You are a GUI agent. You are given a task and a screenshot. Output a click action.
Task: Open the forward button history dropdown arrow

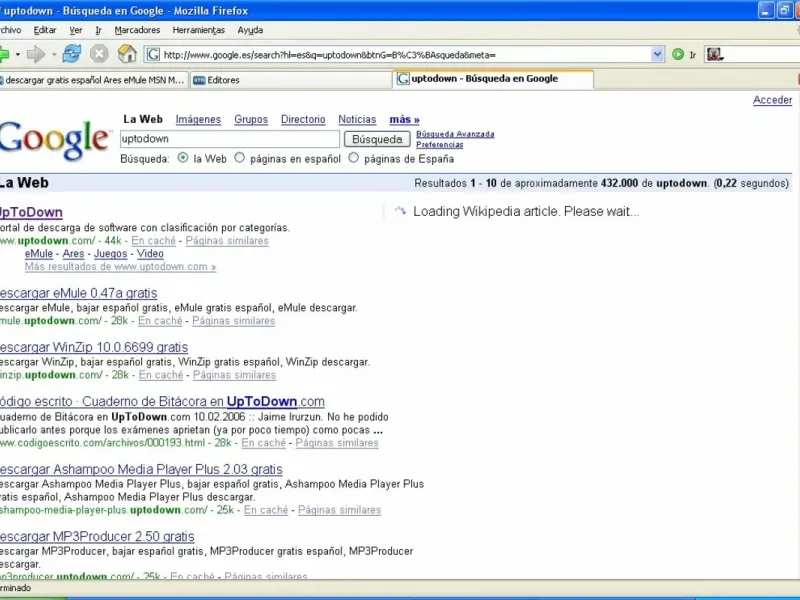[x=54, y=54]
